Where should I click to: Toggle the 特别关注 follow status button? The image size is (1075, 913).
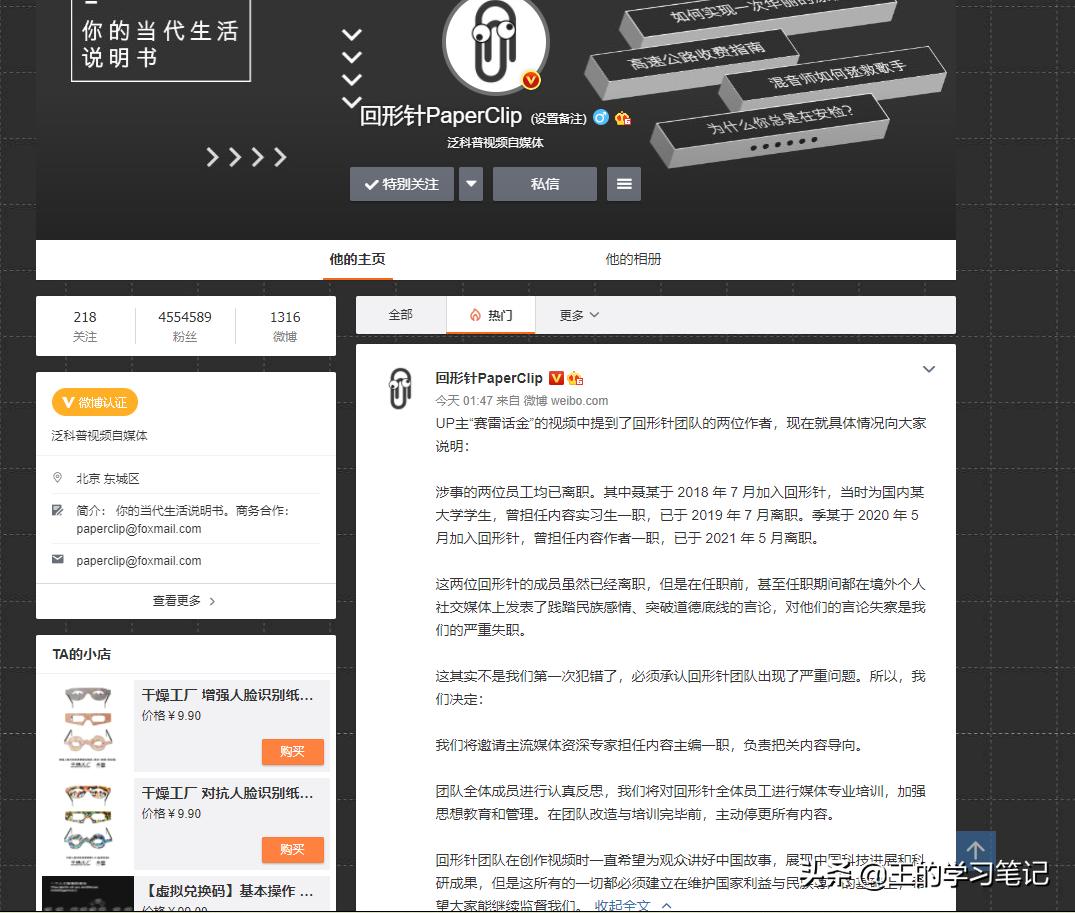pyautogui.click(x=400, y=183)
